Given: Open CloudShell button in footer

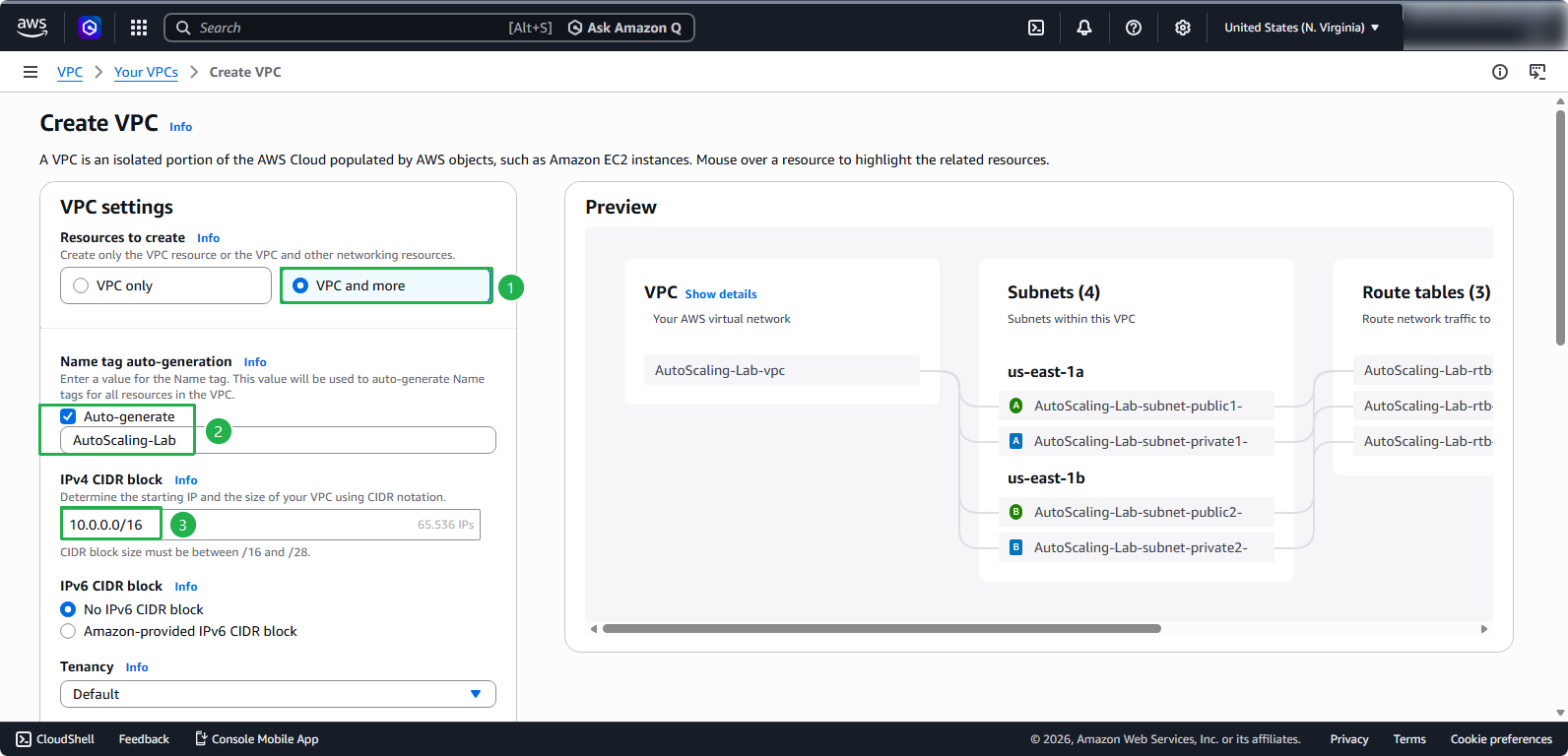Looking at the screenshot, I should [55, 739].
